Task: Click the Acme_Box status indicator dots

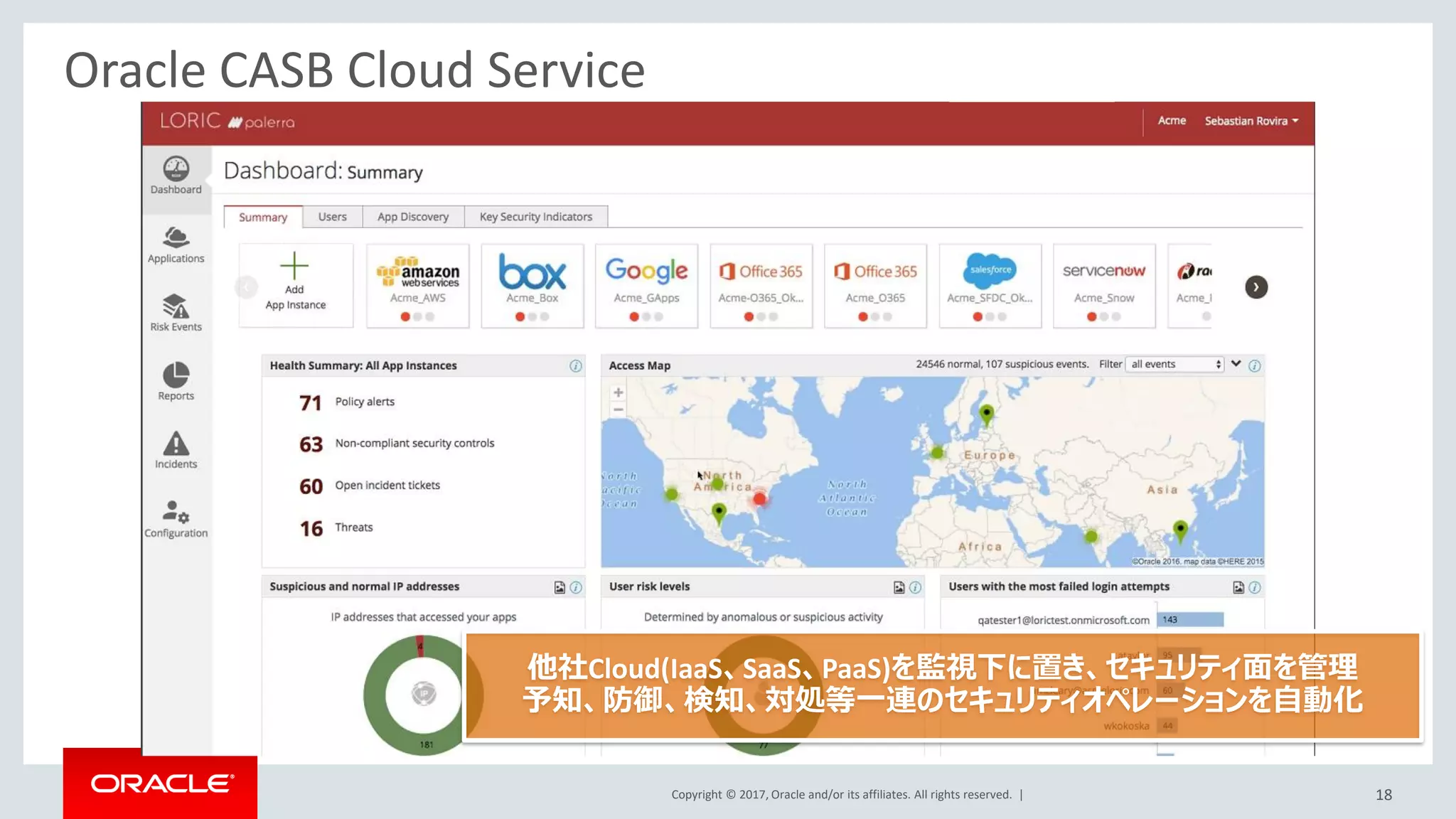Action: click(x=532, y=317)
